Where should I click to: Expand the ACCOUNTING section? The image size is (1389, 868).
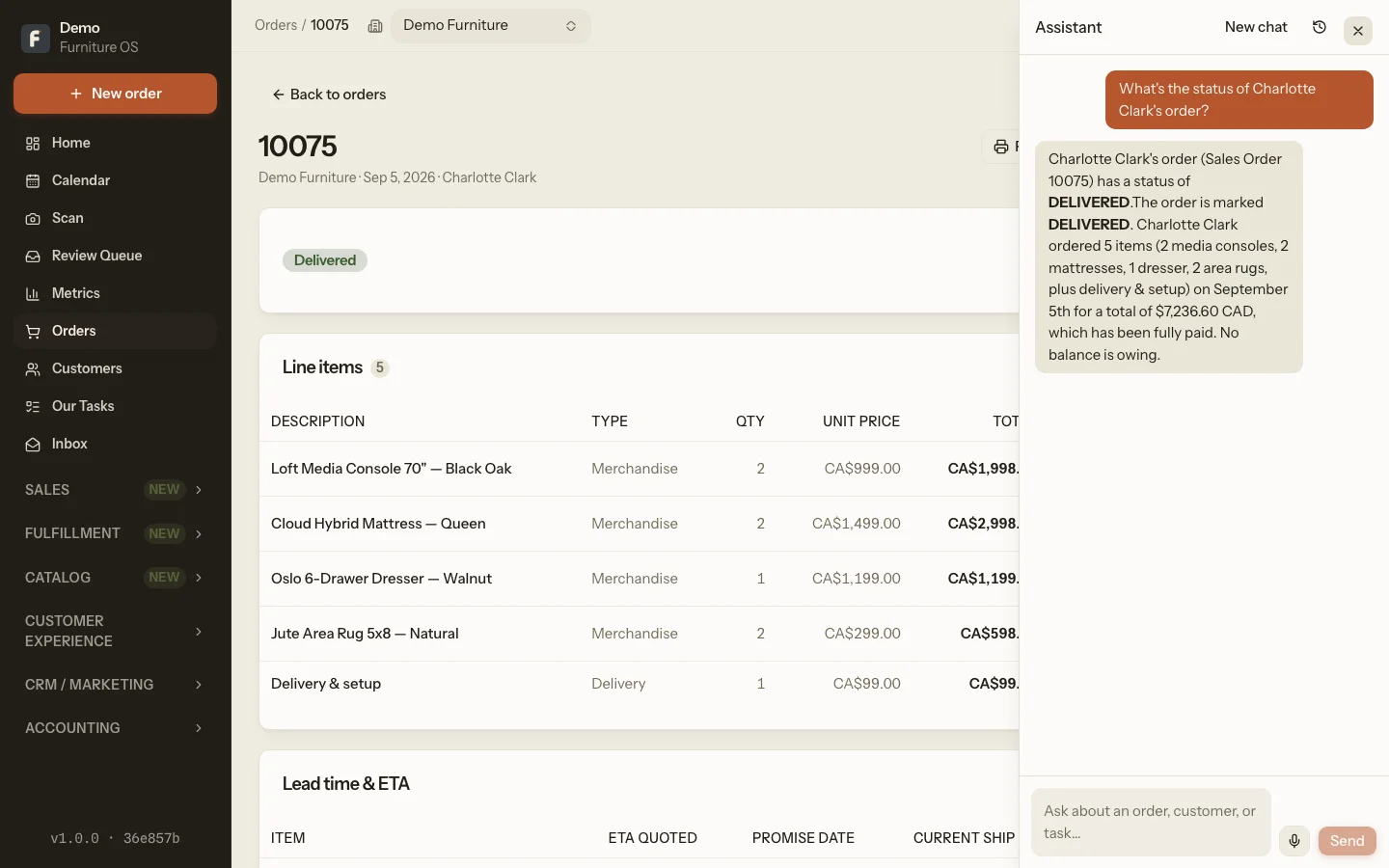pos(115,728)
